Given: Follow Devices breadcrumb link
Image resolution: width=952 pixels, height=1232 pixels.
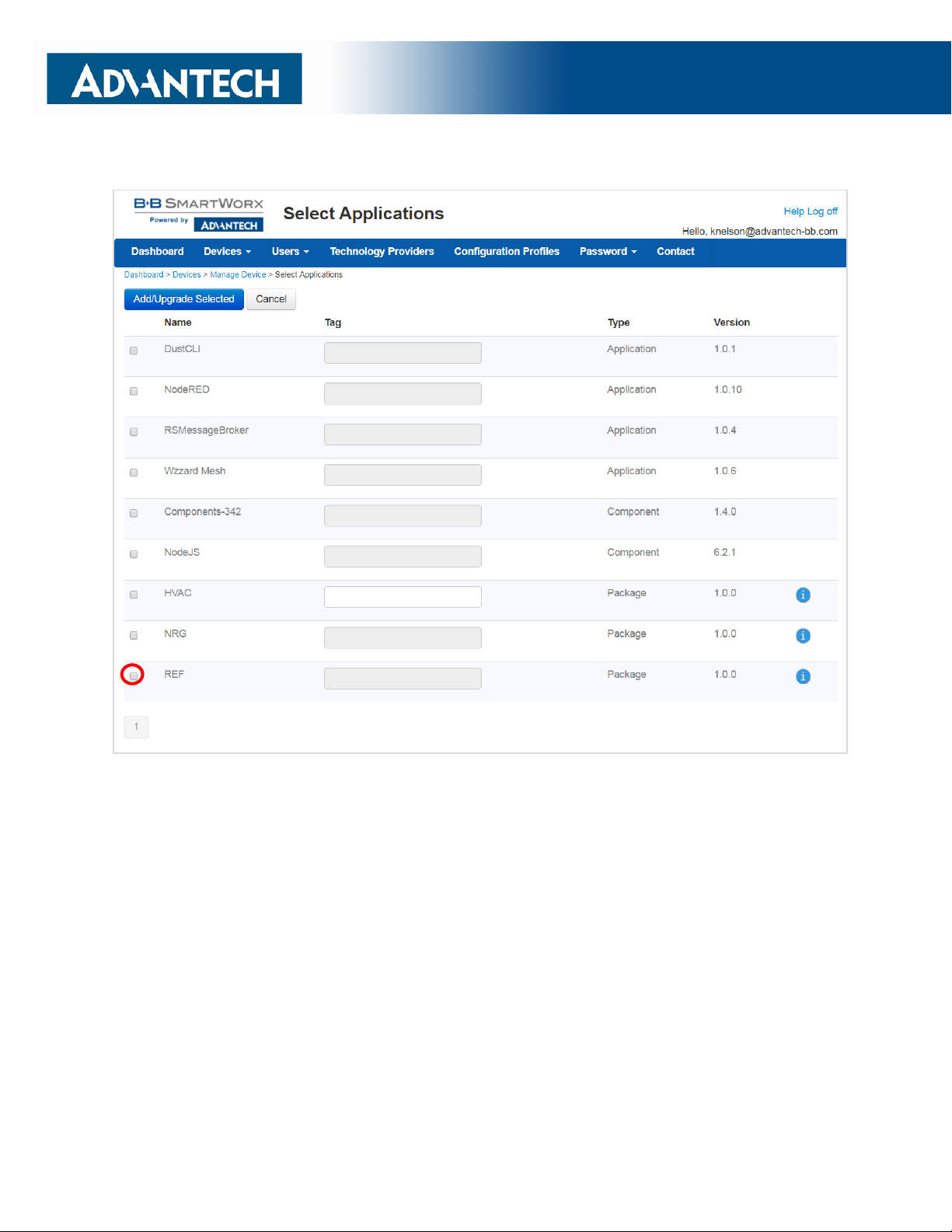Looking at the screenshot, I should pos(187,275).
